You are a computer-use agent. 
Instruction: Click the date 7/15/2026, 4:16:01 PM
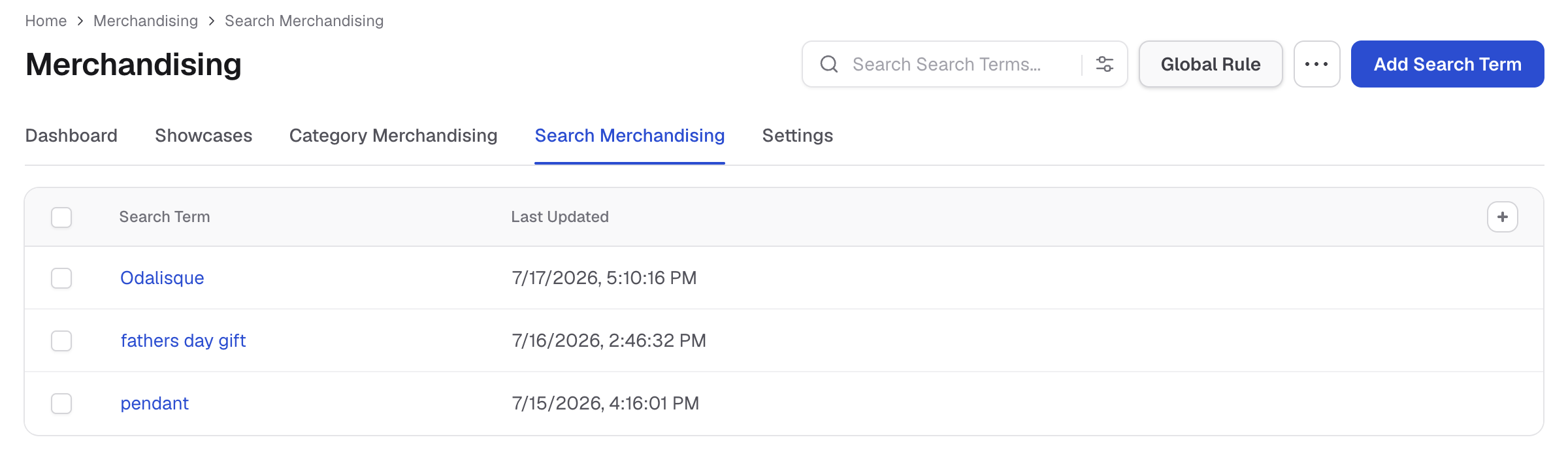pos(606,404)
